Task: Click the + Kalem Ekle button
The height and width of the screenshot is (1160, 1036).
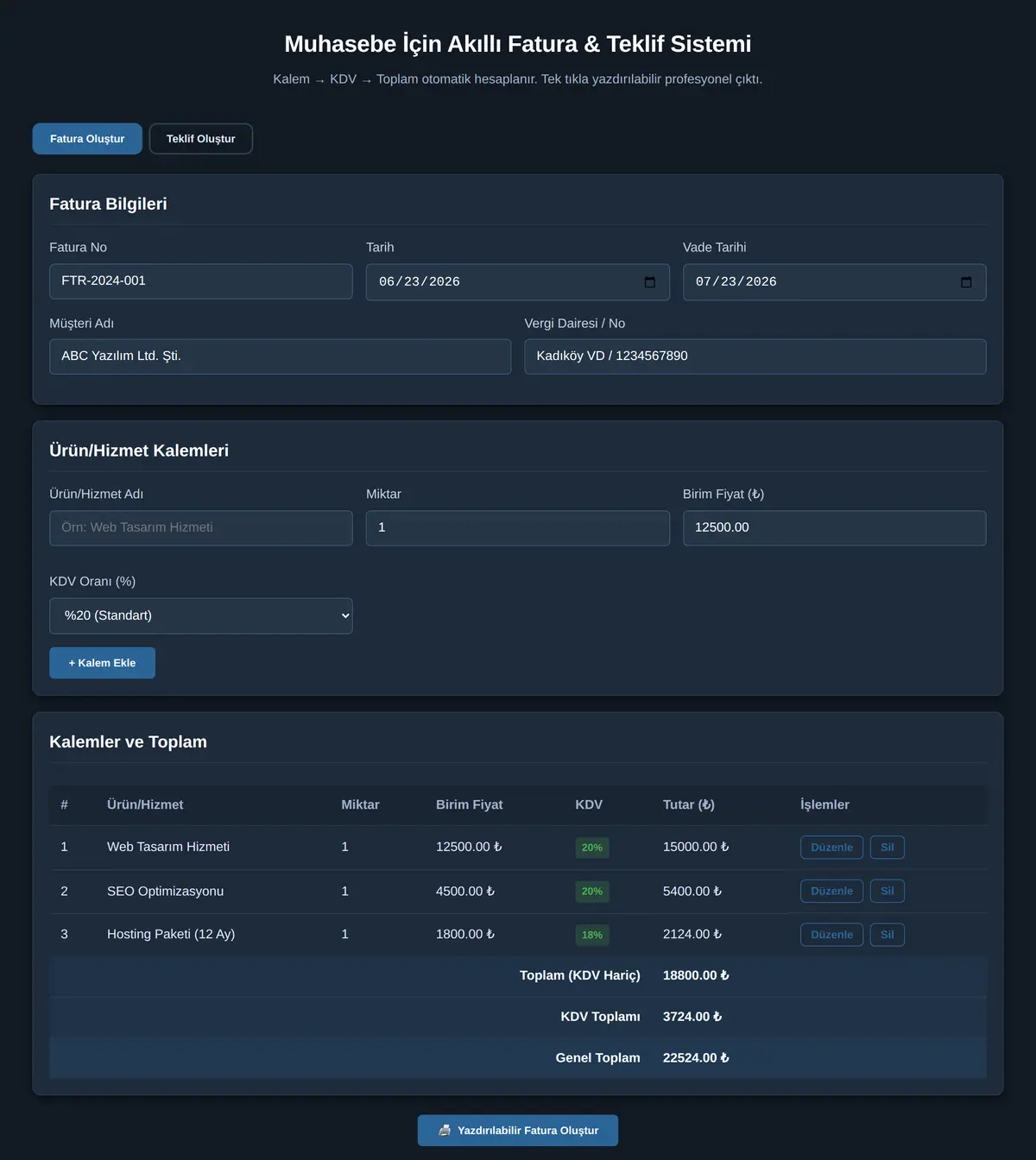Action: 102,663
